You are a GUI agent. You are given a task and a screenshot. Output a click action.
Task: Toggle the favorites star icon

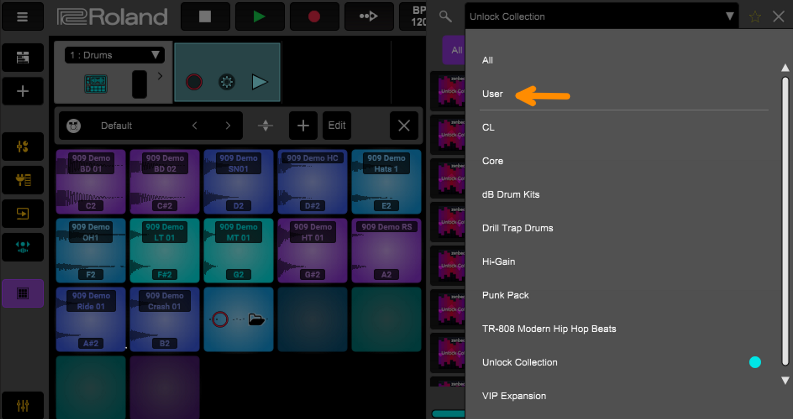[755, 17]
